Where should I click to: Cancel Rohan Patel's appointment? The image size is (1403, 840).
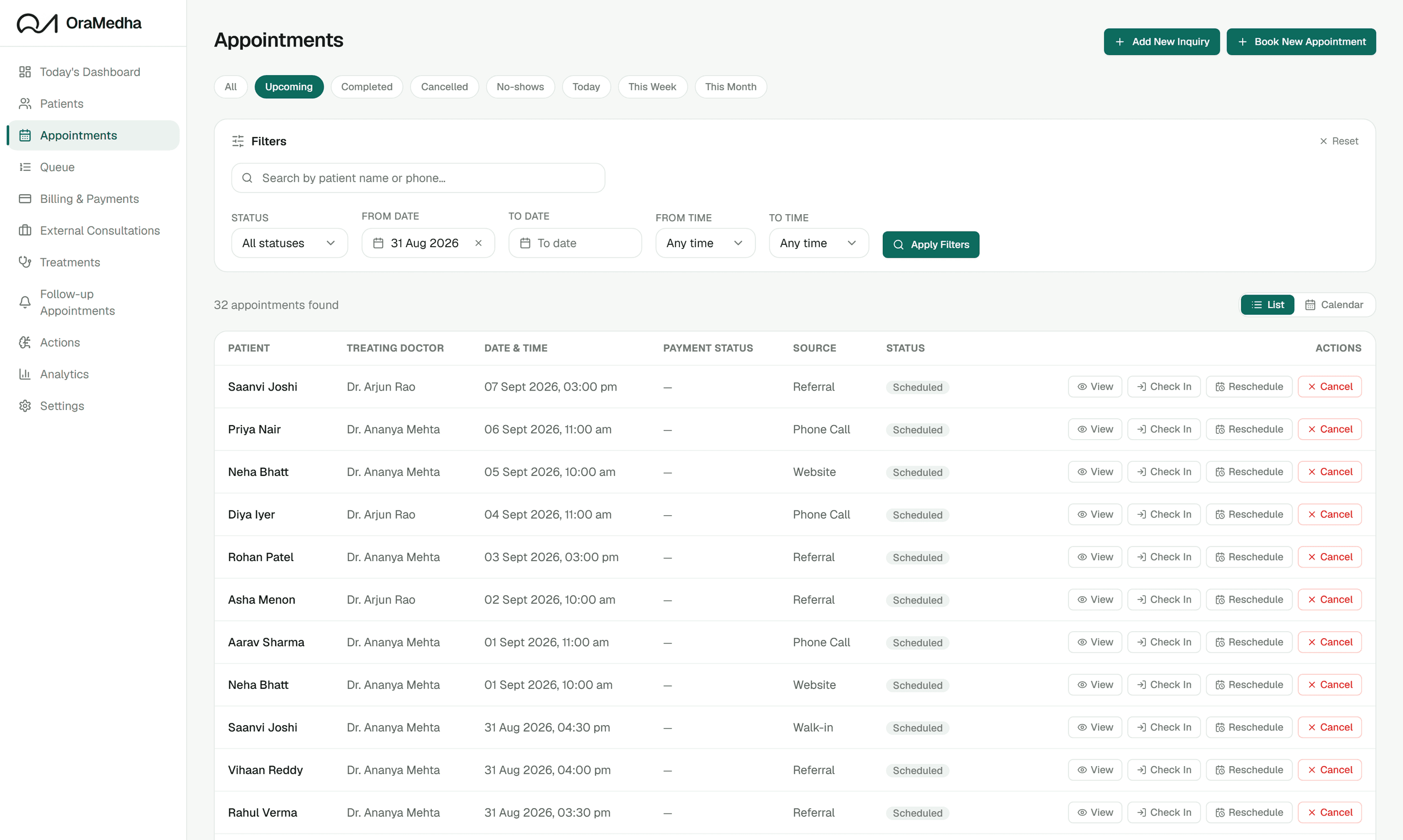click(x=1330, y=557)
